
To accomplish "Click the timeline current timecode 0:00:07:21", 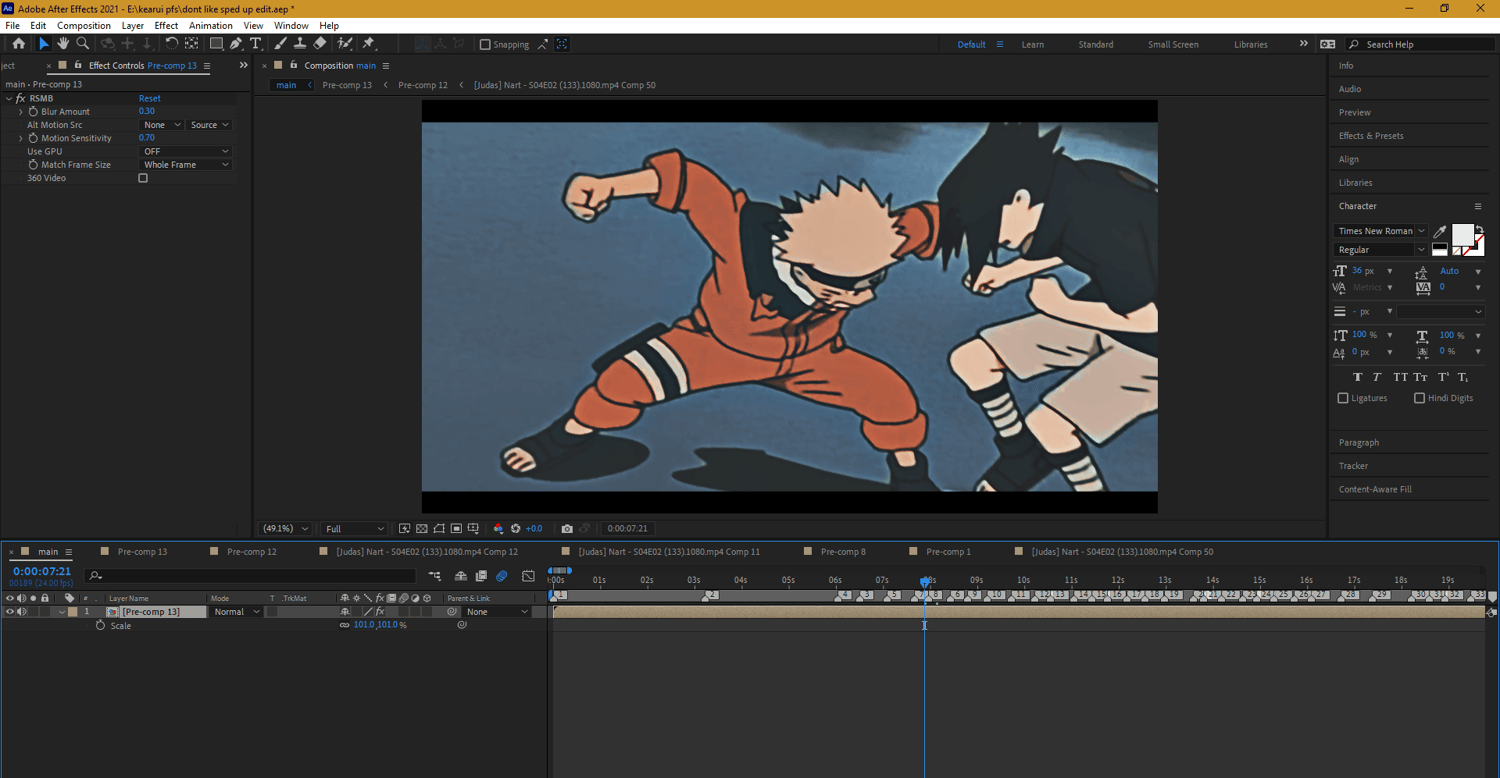I will pos(42,572).
